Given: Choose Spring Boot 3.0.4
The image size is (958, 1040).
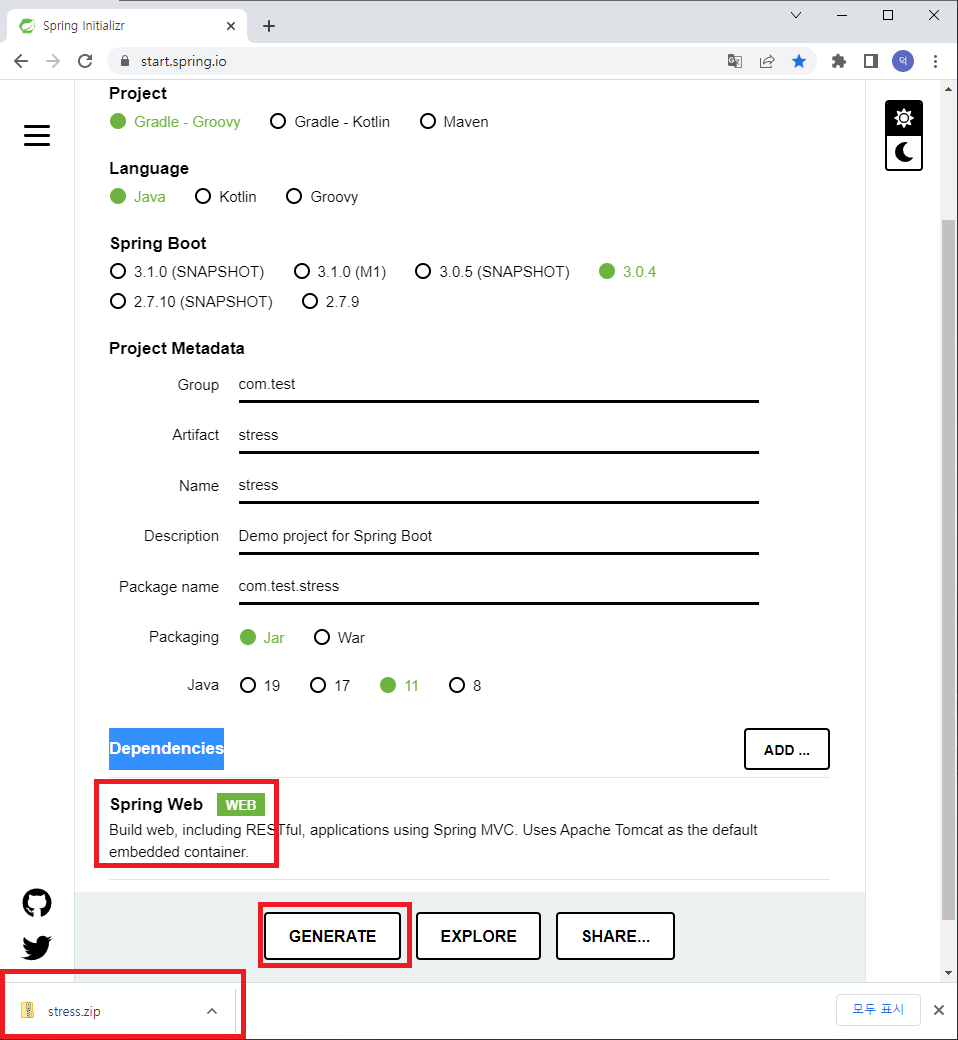Looking at the screenshot, I should point(628,271).
